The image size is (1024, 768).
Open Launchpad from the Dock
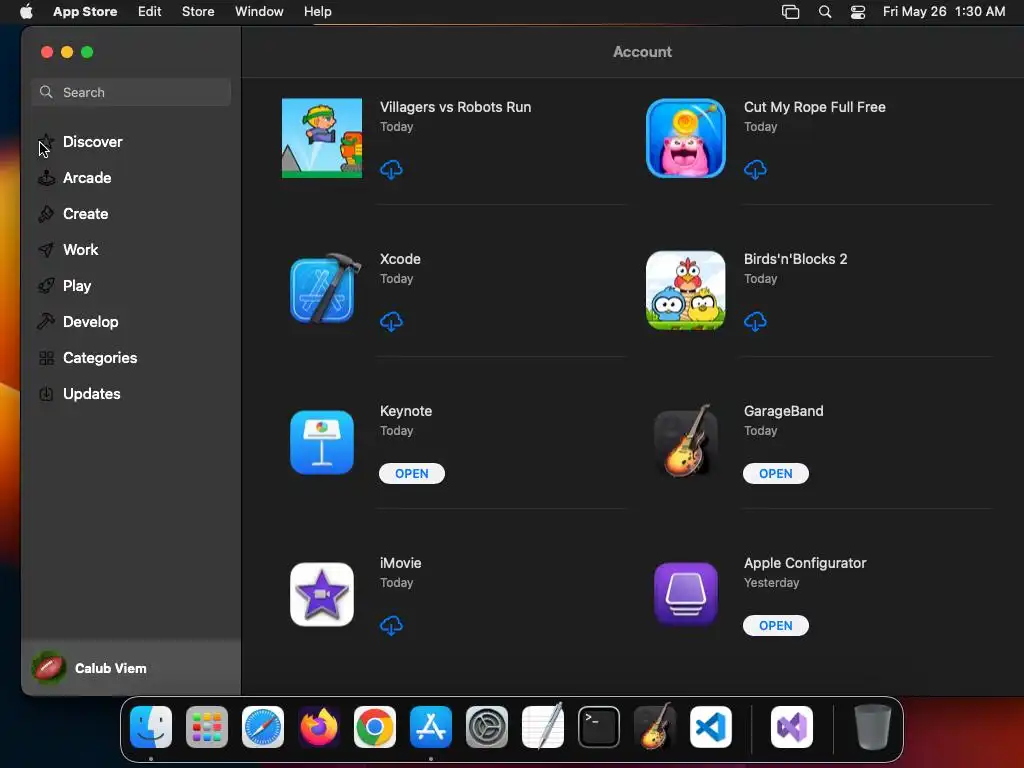click(x=207, y=727)
